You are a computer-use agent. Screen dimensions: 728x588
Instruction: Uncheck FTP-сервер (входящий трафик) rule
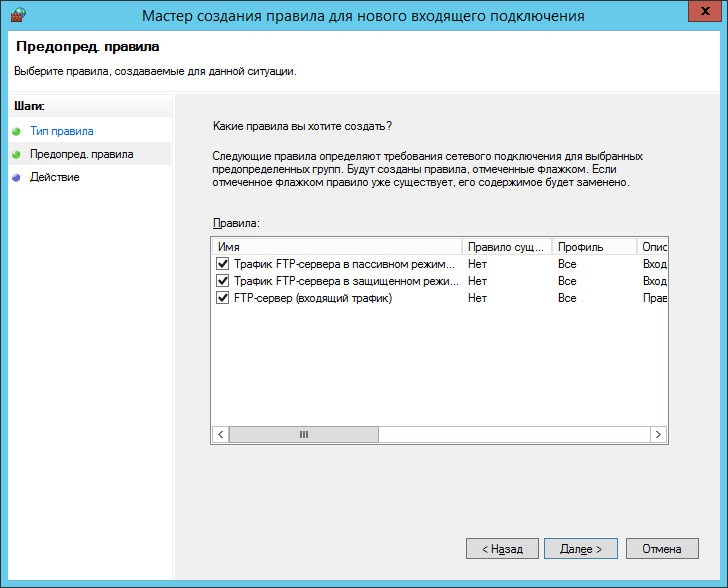pos(222,298)
